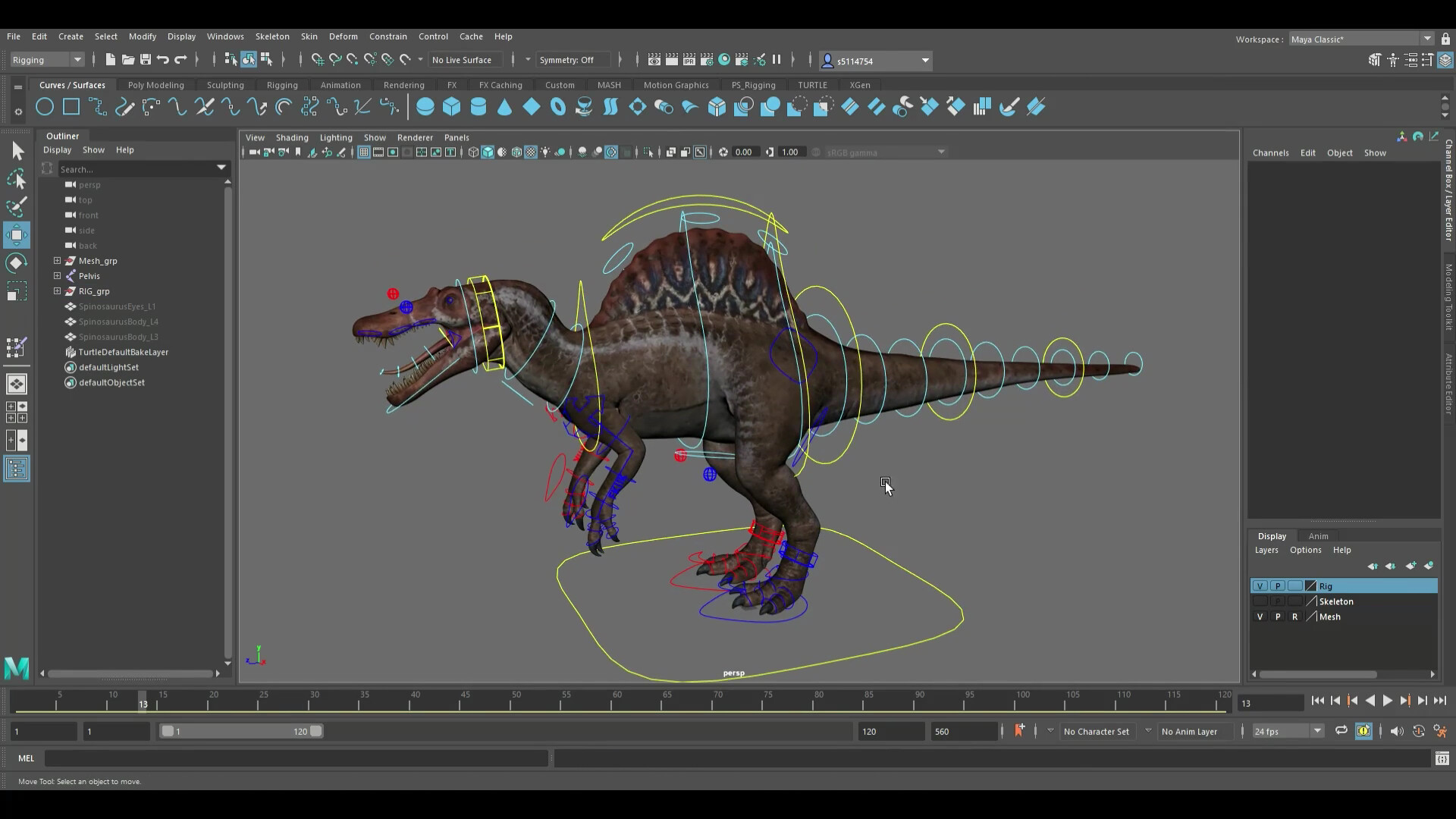Open the Skeleton menu
The width and height of the screenshot is (1456, 819).
pos(271,36)
